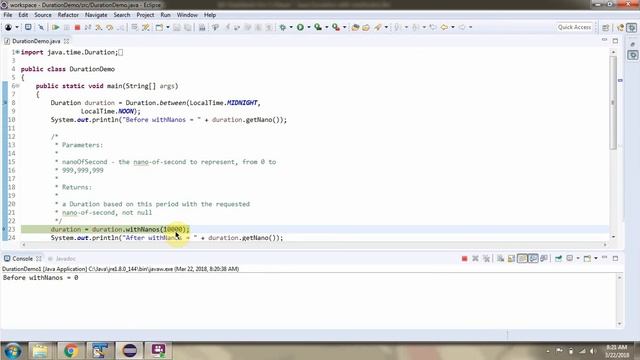This screenshot has height=360, width=640.
Task: Open File Explorer from the taskbar
Action: [x=40, y=351]
